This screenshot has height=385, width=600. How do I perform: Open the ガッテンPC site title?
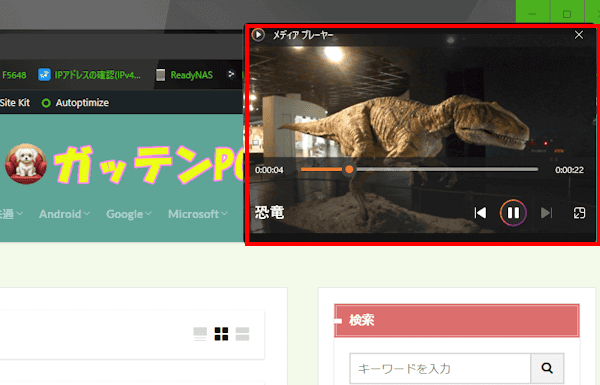pos(148,164)
